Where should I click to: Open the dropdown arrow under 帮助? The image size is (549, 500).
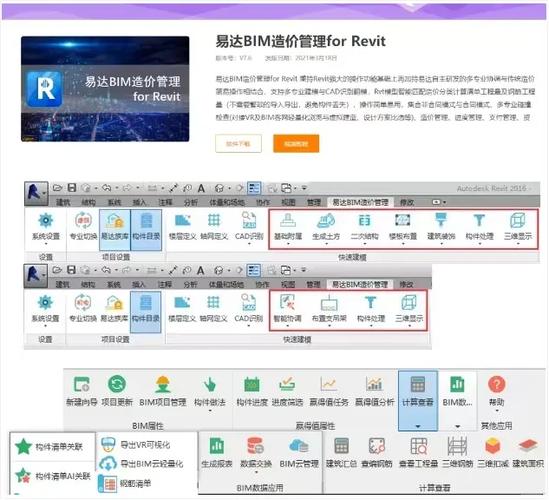496,411
